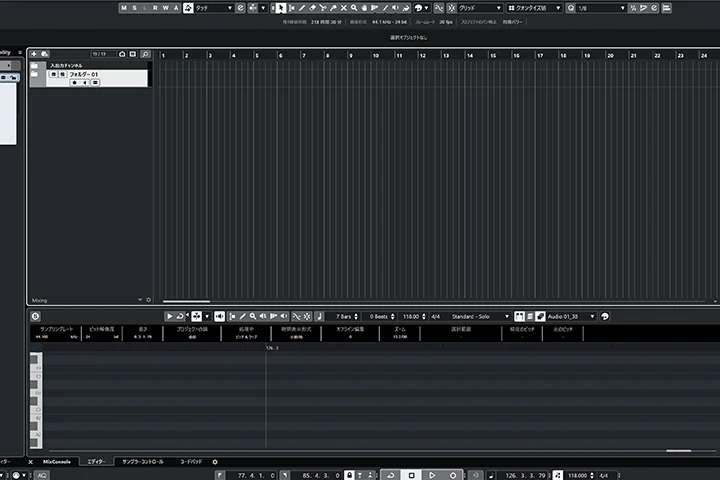Switch to the lower zone editor tab

pyautogui.click(x=96, y=462)
